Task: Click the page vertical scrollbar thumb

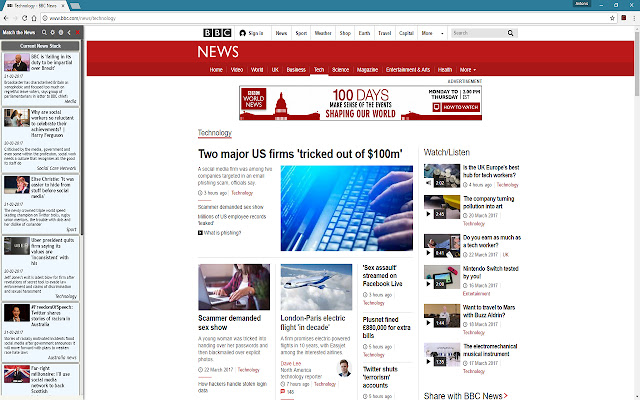Action: pyautogui.click(x=637, y=63)
